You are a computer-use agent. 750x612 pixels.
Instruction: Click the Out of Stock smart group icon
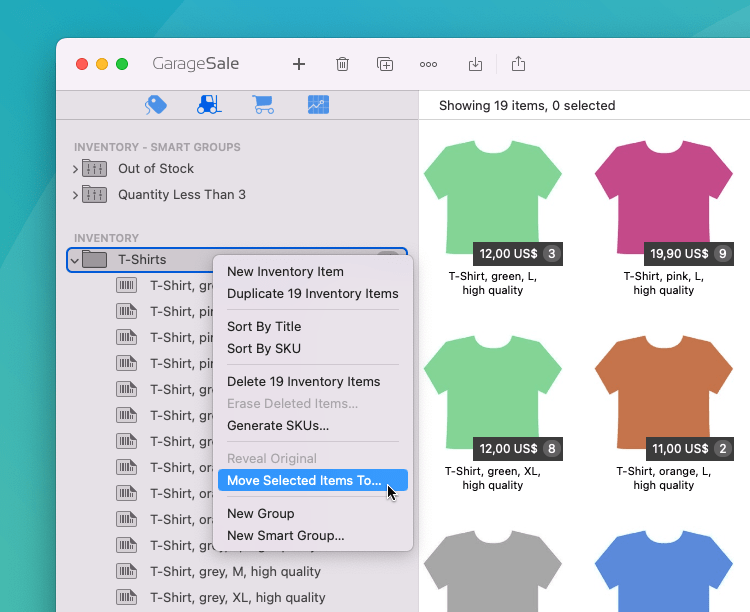point(94,168)
